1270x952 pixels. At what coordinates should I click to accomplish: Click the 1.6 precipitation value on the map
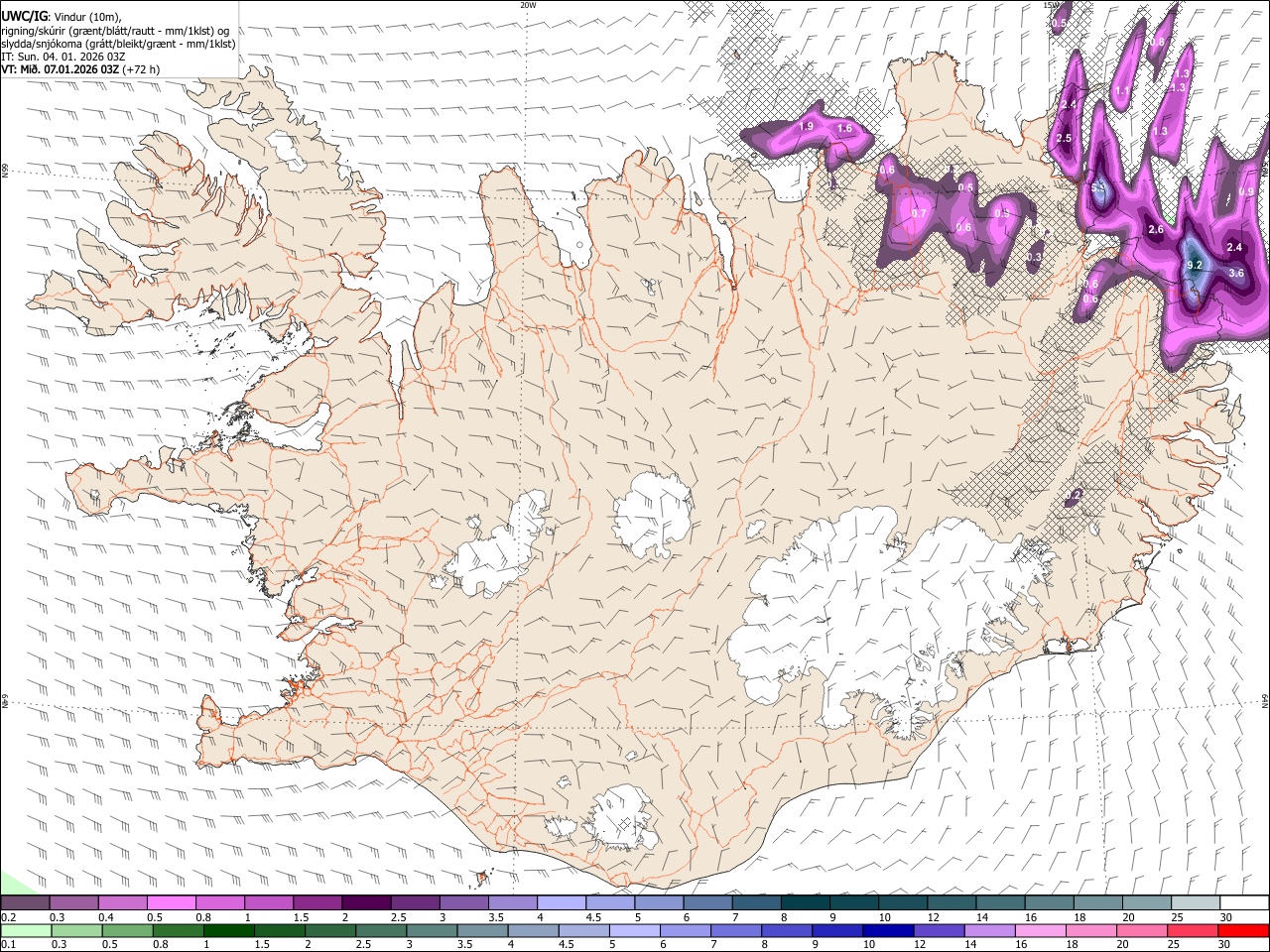[x=845, y=129]
